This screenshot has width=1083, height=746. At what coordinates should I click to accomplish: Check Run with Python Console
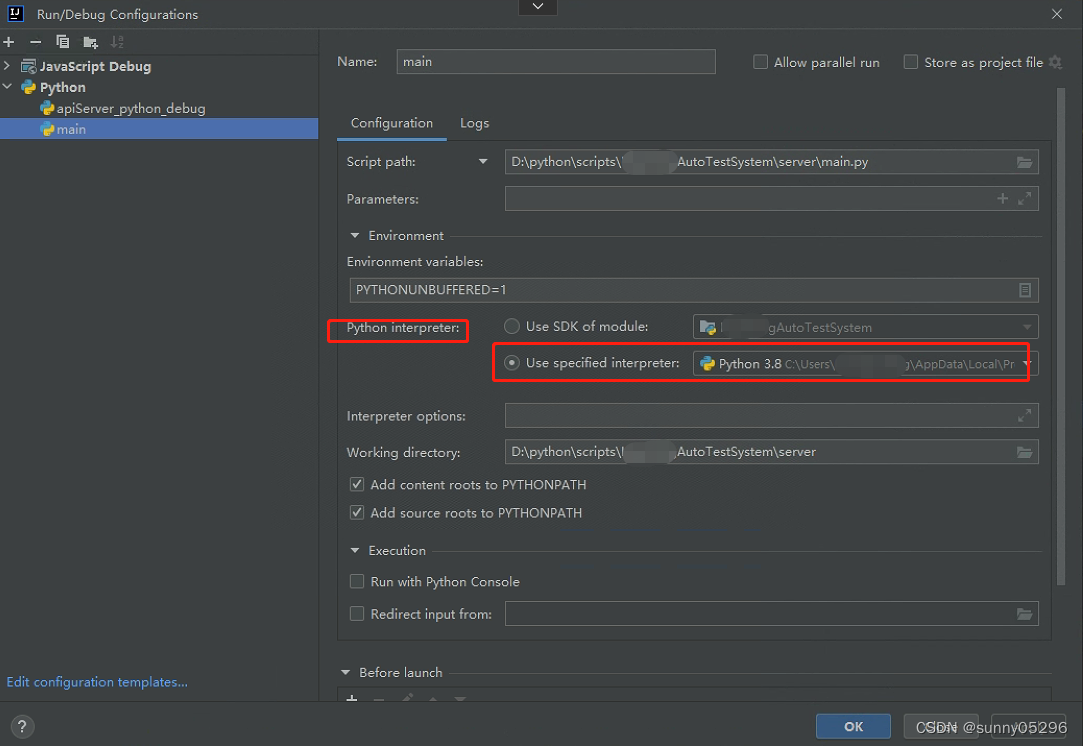click(357, 581)
